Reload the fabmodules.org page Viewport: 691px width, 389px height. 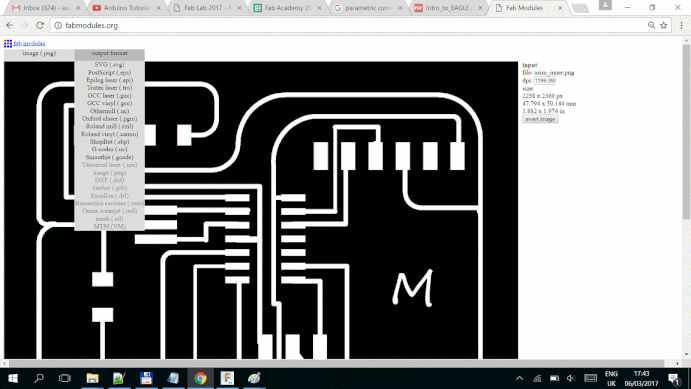click(40, 26)
